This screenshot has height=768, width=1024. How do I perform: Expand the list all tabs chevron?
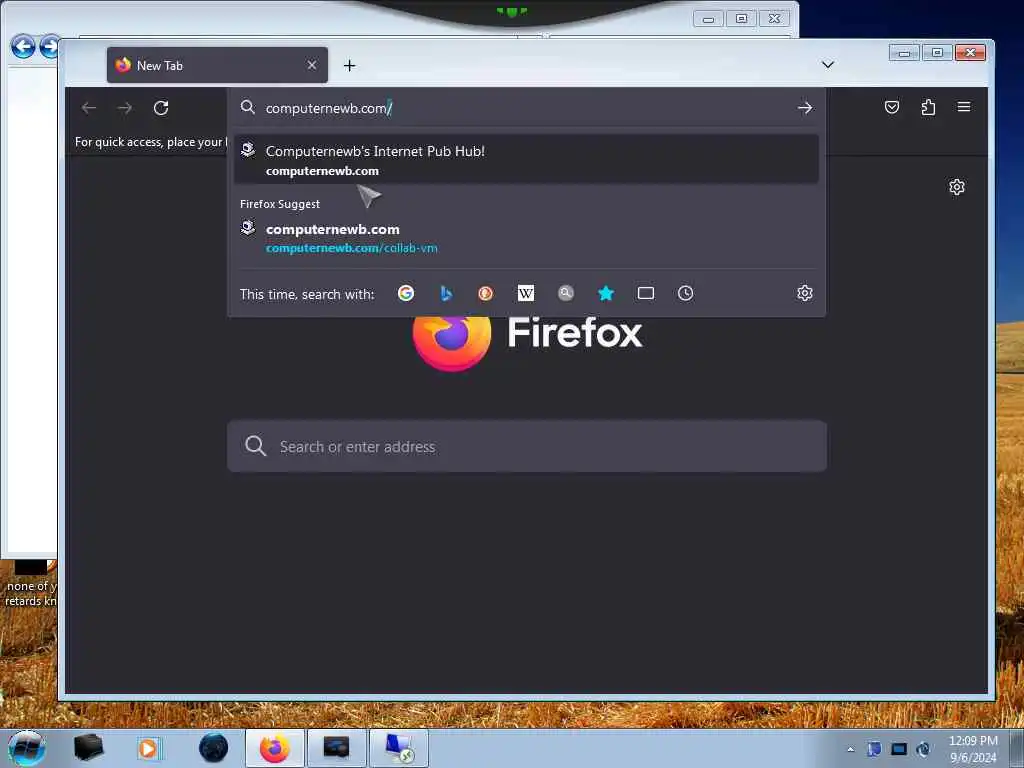(827, 65)
